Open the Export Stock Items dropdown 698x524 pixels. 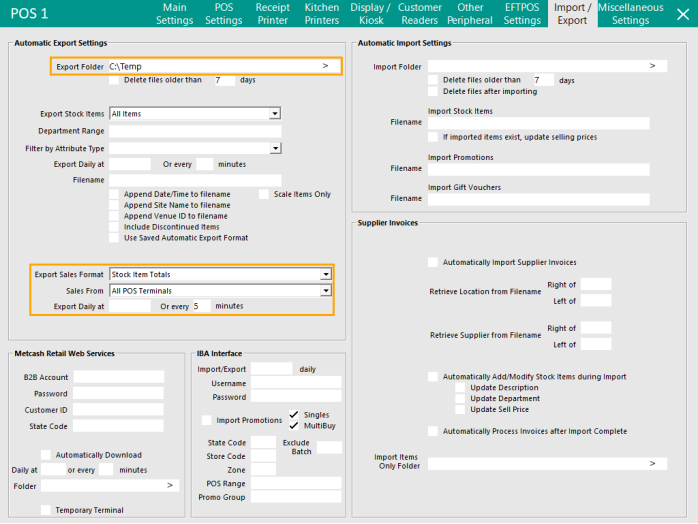pos(274,114)
